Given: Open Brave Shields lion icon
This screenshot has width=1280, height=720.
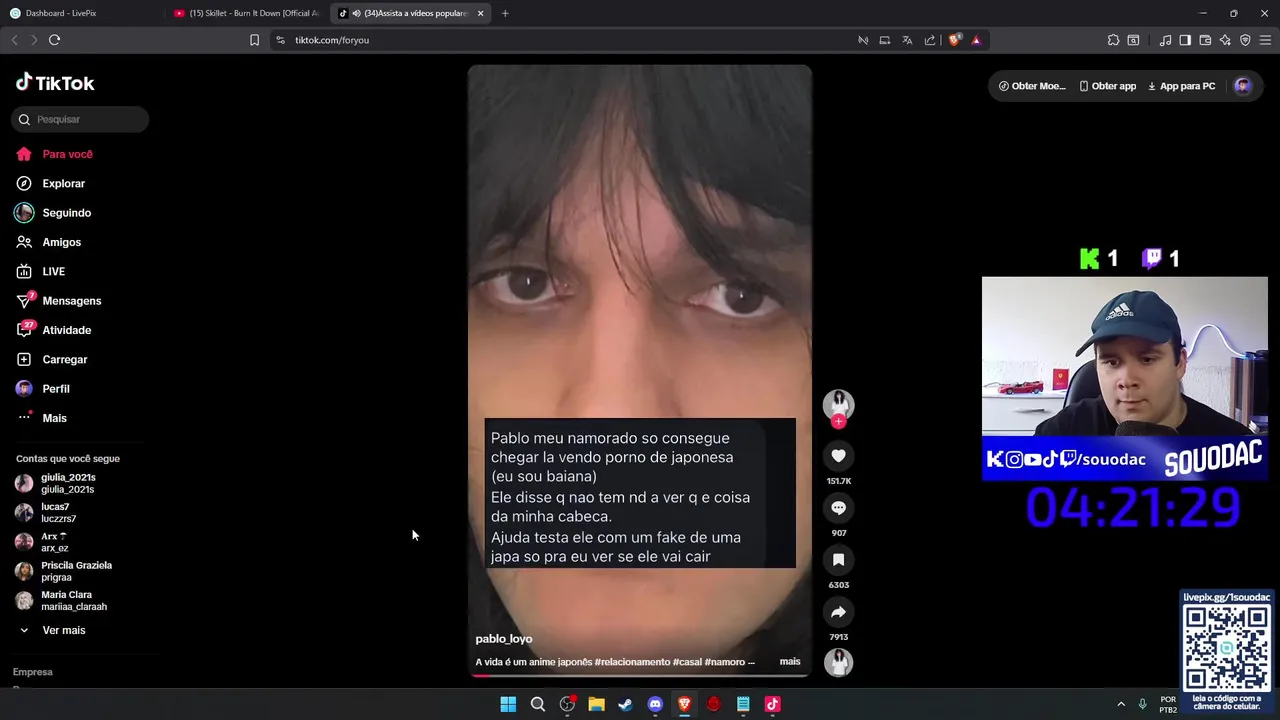Looking at the screenshot, I should tap(954, 40).
